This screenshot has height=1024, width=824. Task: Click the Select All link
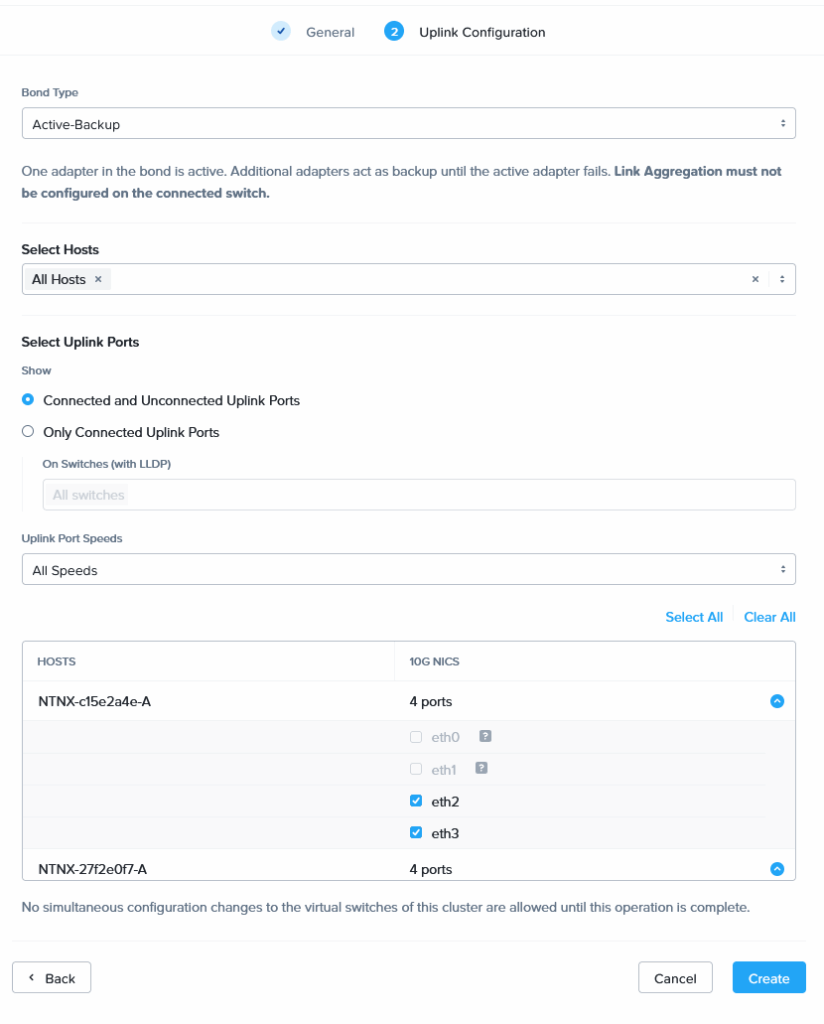coord(694,617)
